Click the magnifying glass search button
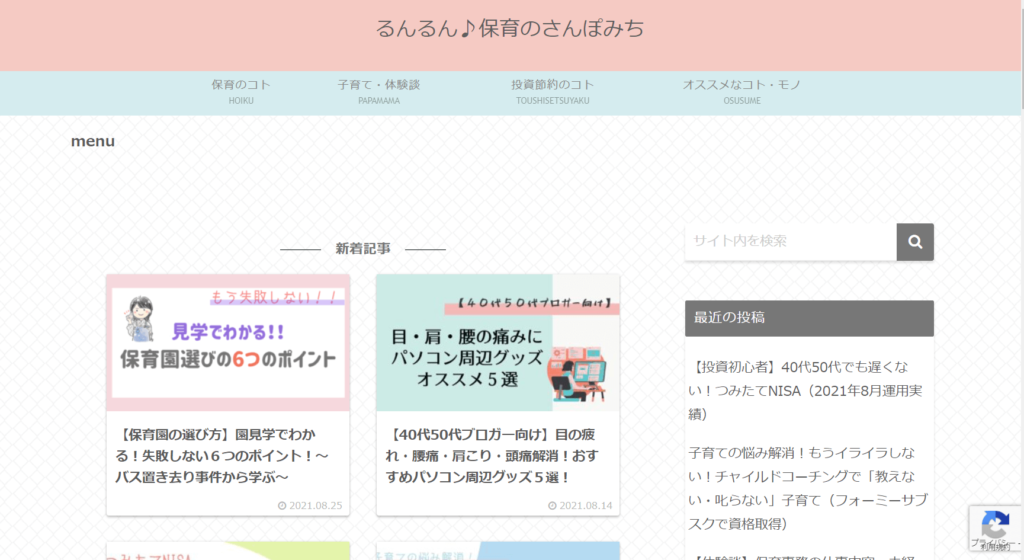The image size is (1024, 560). click(x=914, y=242)
